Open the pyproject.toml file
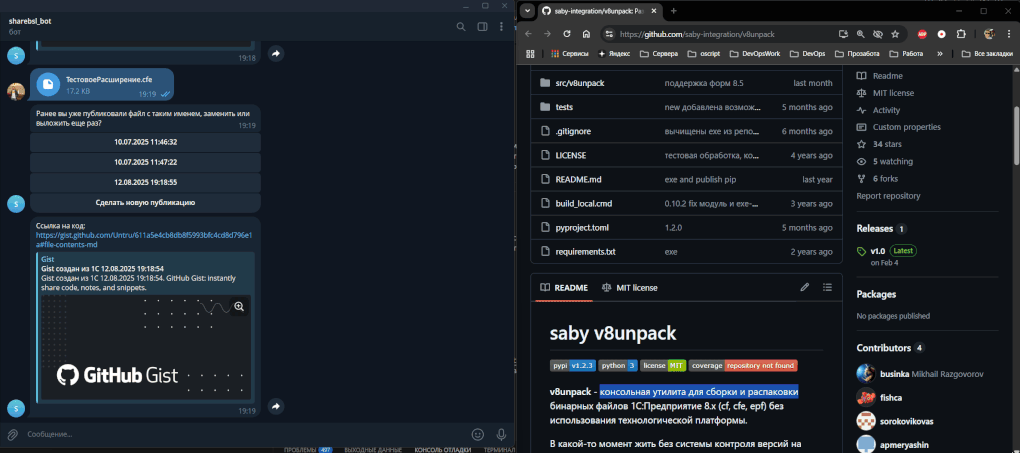This screenshot has width=1020, height=453. (582, 228)
